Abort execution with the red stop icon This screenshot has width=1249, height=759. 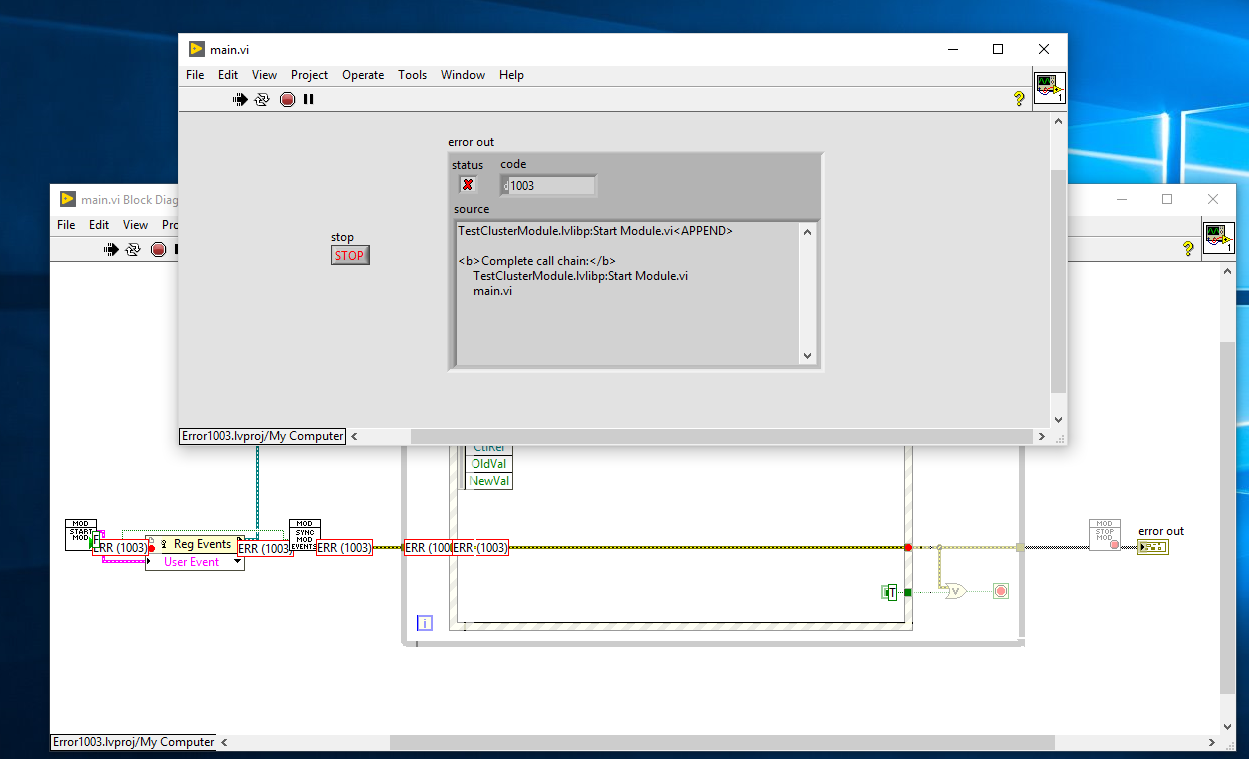[288, 99]
